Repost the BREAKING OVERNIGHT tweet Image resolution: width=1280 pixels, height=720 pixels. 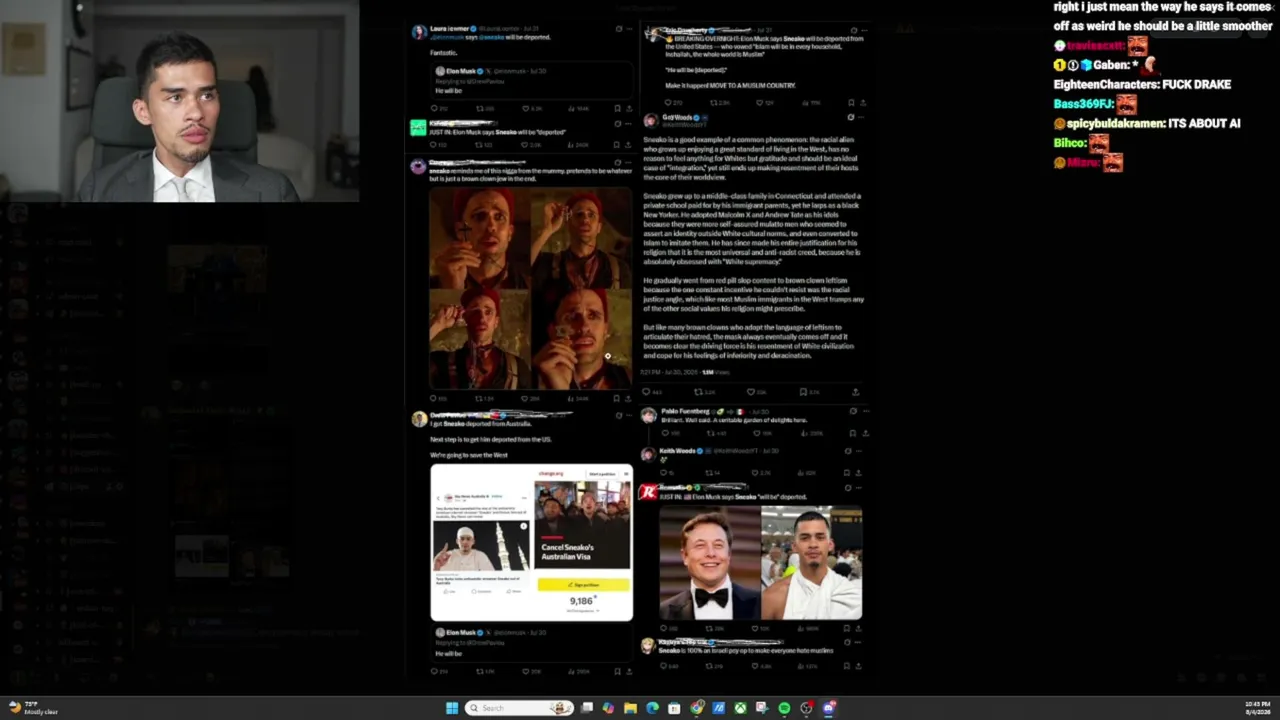tap(714, 102)
